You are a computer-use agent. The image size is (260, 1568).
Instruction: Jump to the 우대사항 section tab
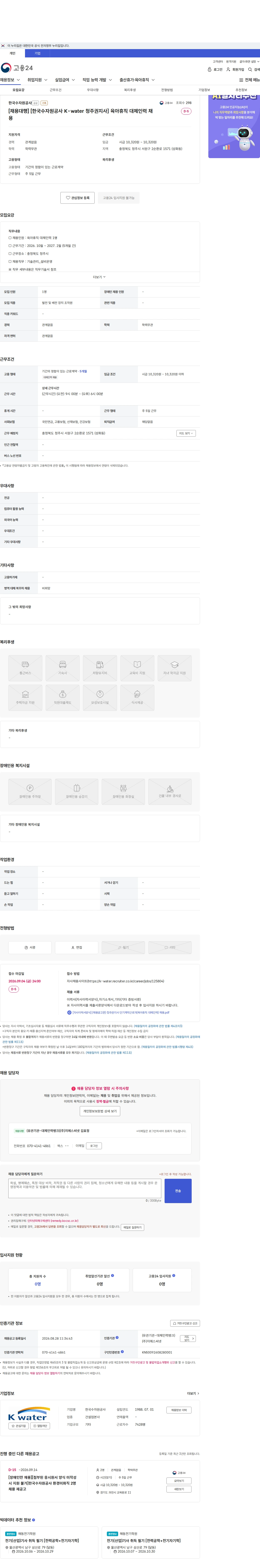92,90
